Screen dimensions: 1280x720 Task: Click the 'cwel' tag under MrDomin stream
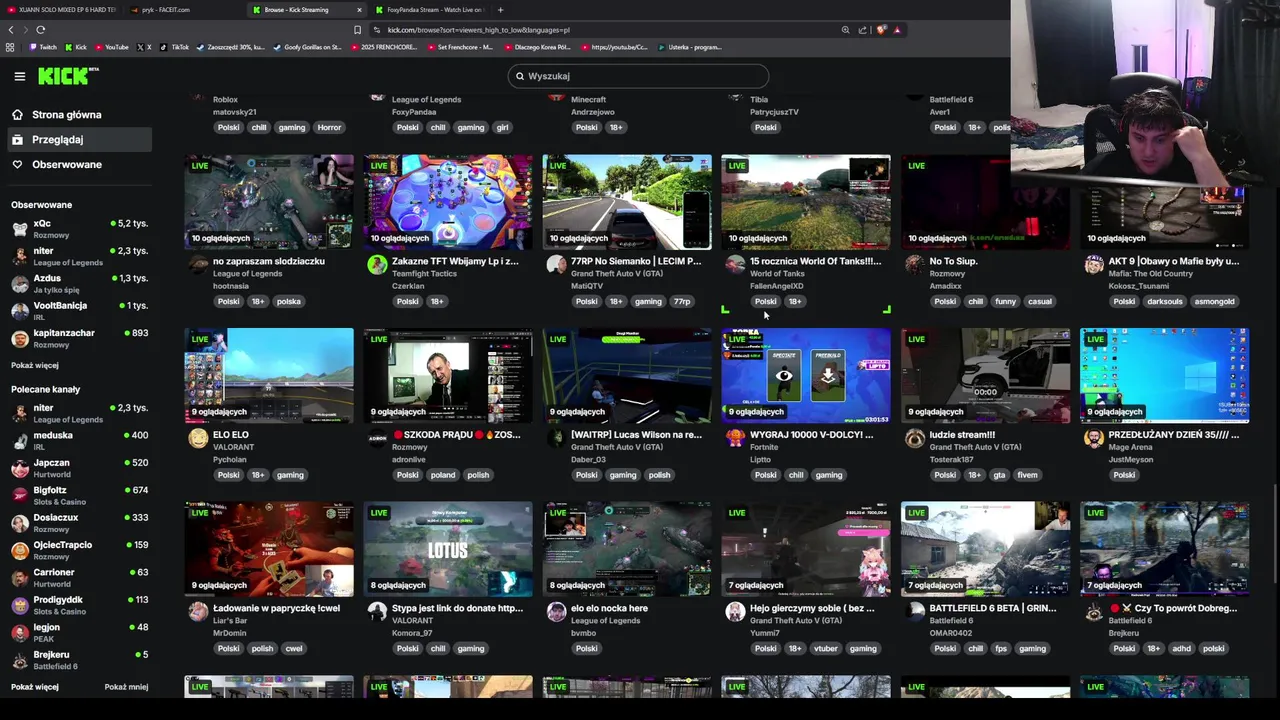pos(294,648)
